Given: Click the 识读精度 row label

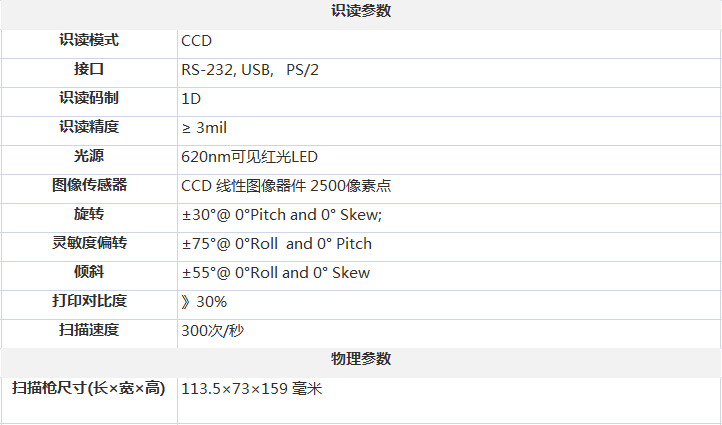Looking at the screenshot, I should tap(89, 128).
